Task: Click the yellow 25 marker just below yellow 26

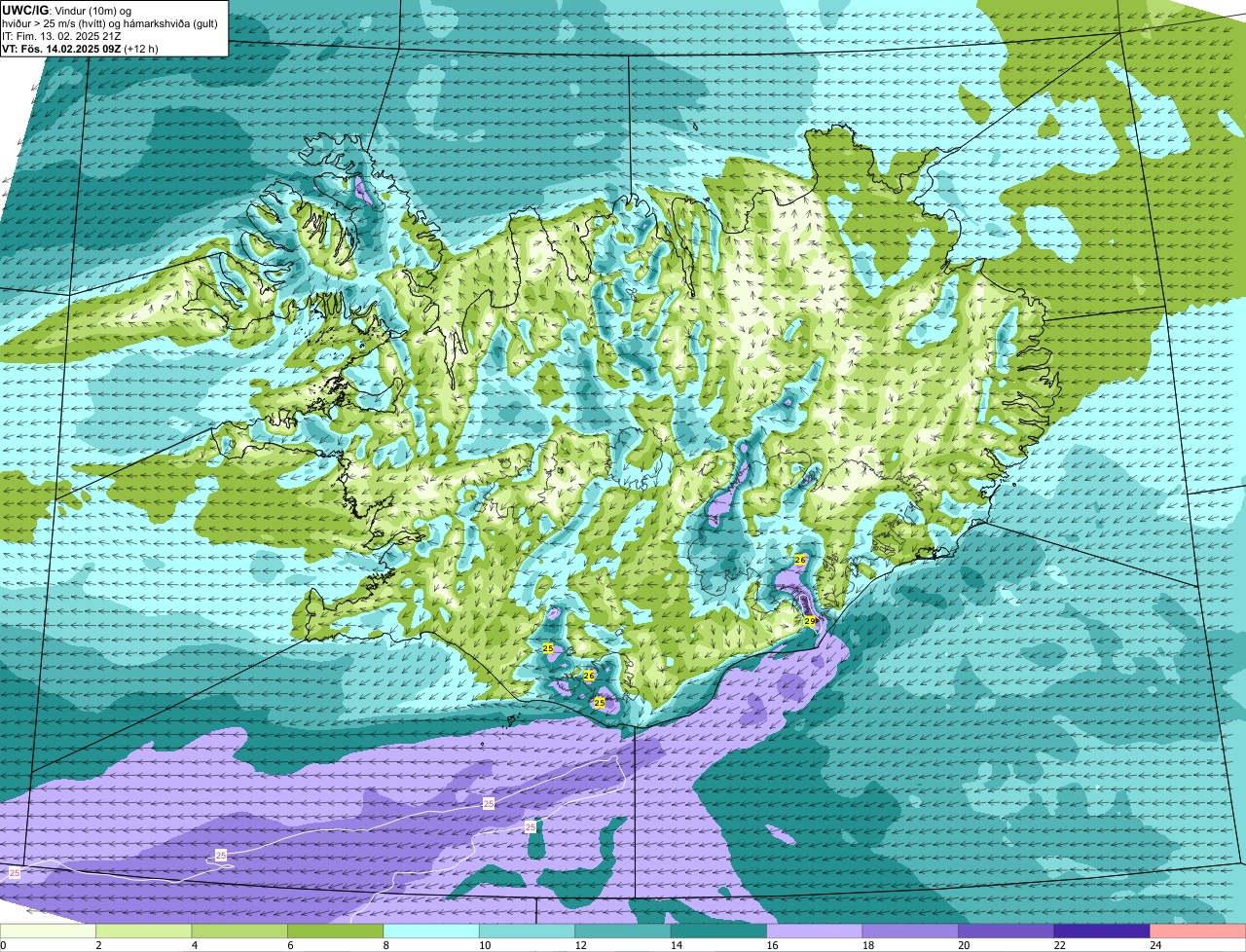Action: (600, 703)
